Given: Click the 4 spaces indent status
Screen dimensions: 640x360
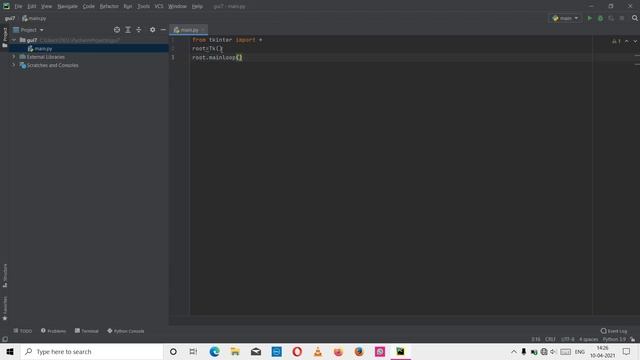Looking at the screenshot, I should click(x=588, y=339).
